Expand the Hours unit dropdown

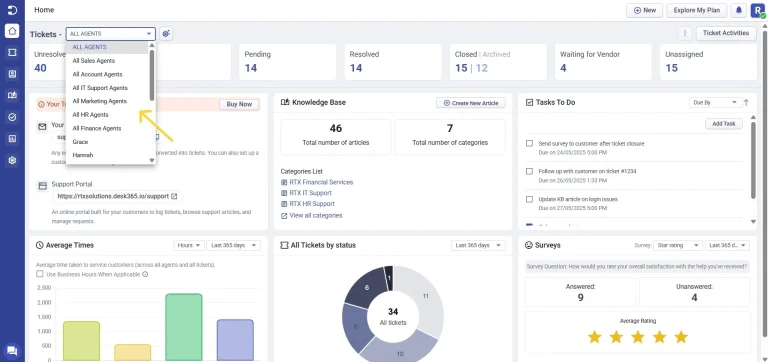click(189, 245)
